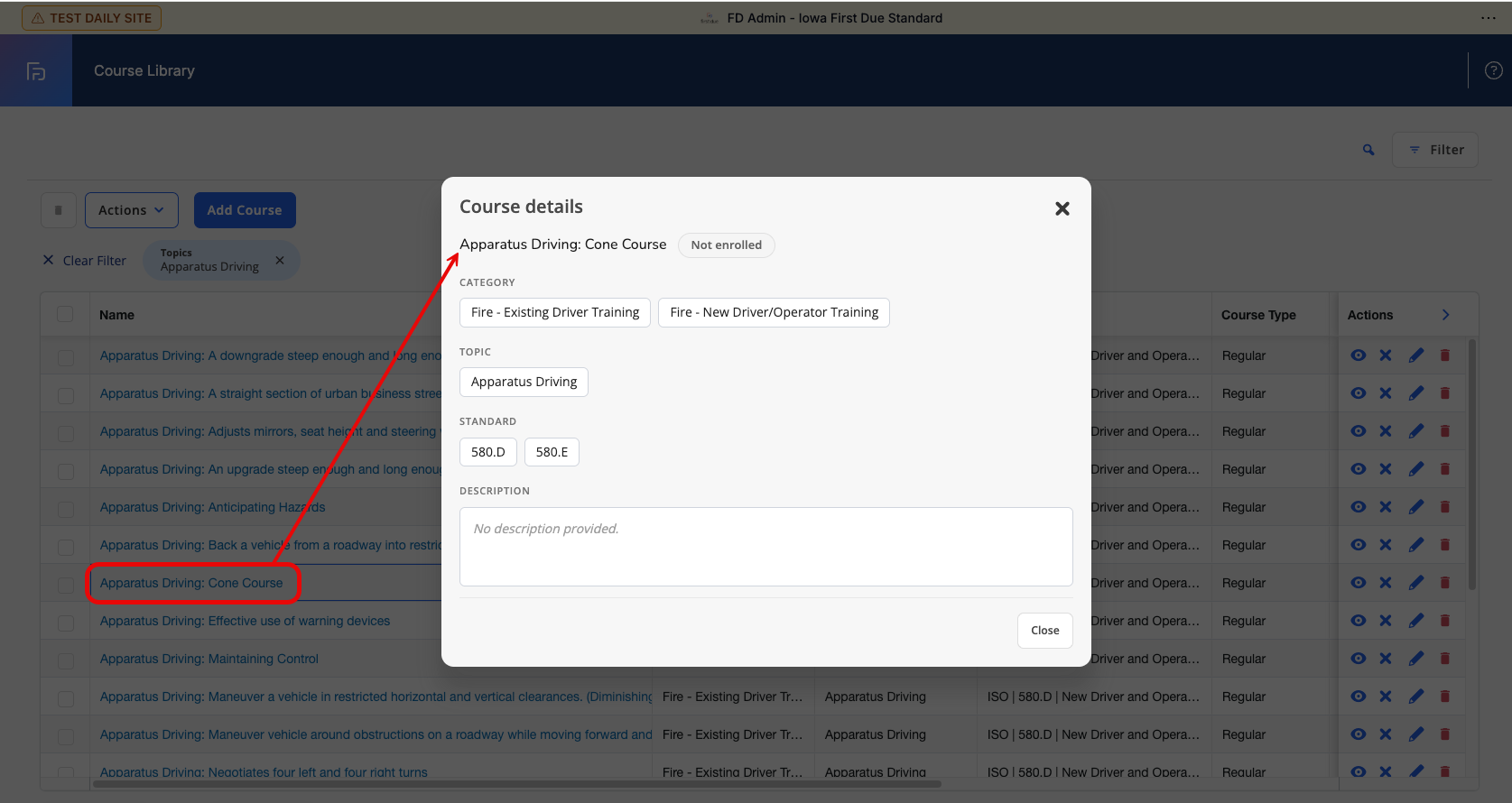Delete the Cone Course with the trash icon

pyautogui.click(x=1445, y=583)
